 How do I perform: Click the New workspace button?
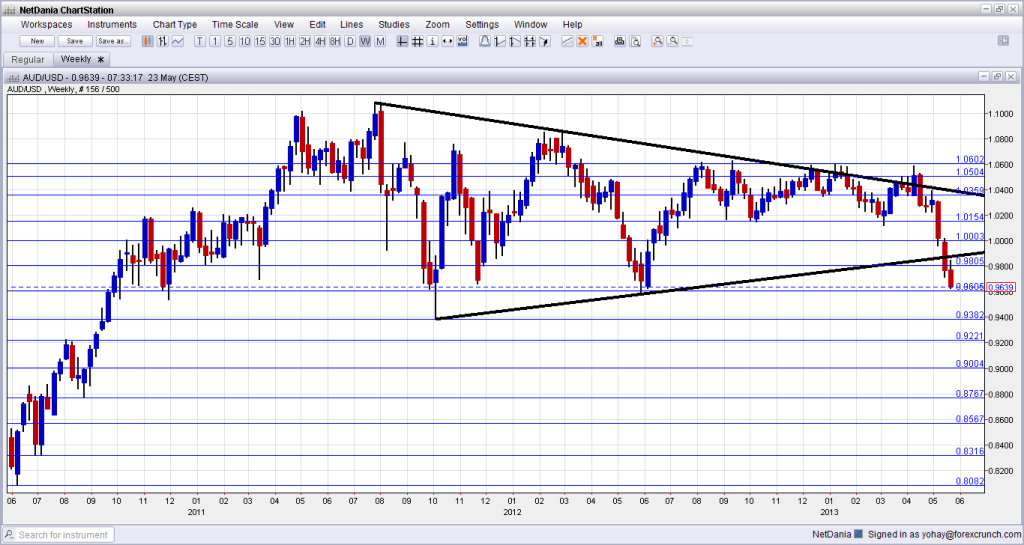tap(37, 41)
